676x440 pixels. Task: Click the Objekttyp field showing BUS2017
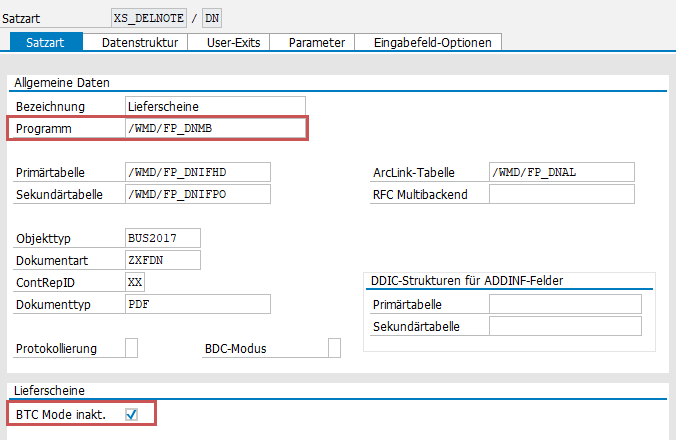coord(163,238)
